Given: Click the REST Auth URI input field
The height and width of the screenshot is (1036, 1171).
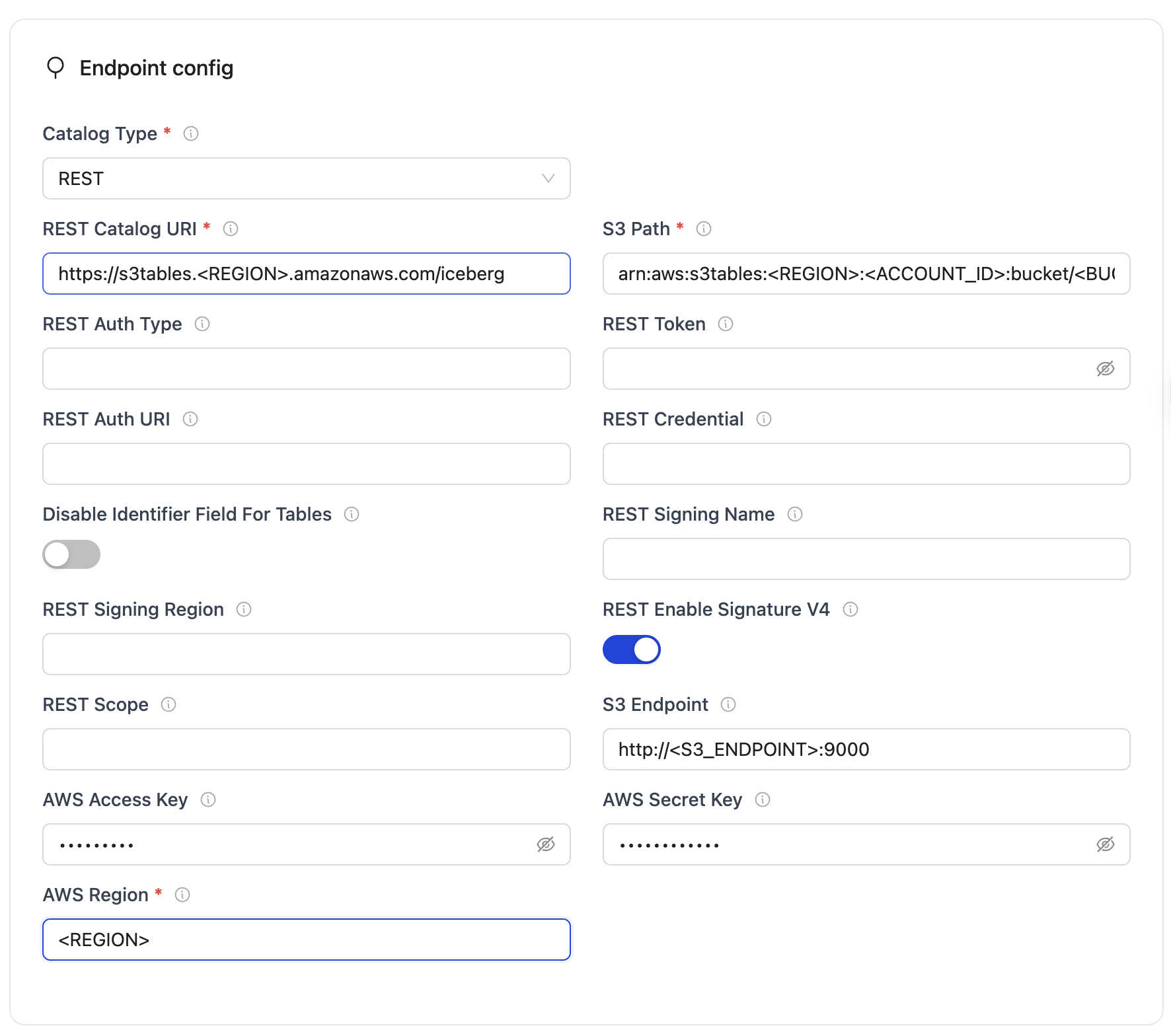Looking at the screenshot, I should (306, 464).
